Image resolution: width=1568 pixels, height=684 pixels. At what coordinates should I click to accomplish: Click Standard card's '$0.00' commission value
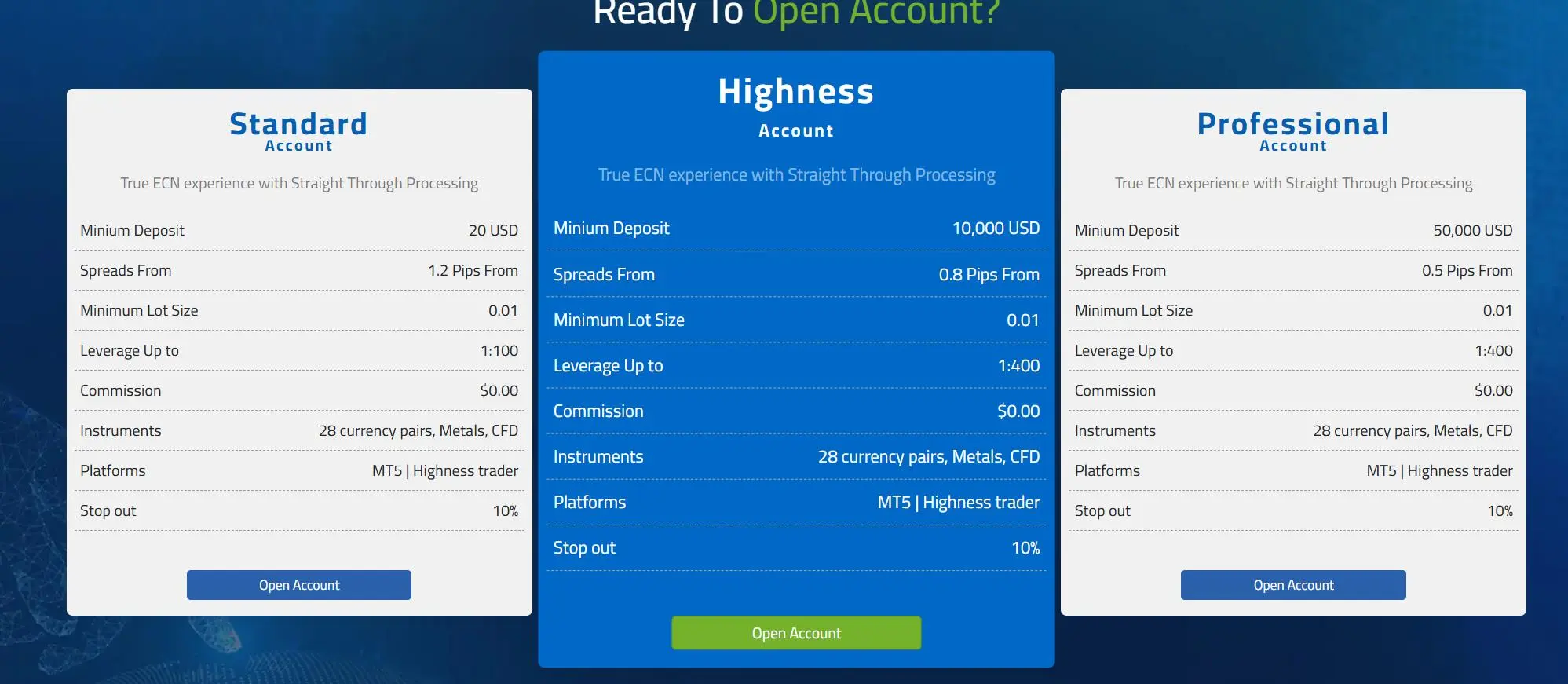pyautogui.click(x=499, y=390)
